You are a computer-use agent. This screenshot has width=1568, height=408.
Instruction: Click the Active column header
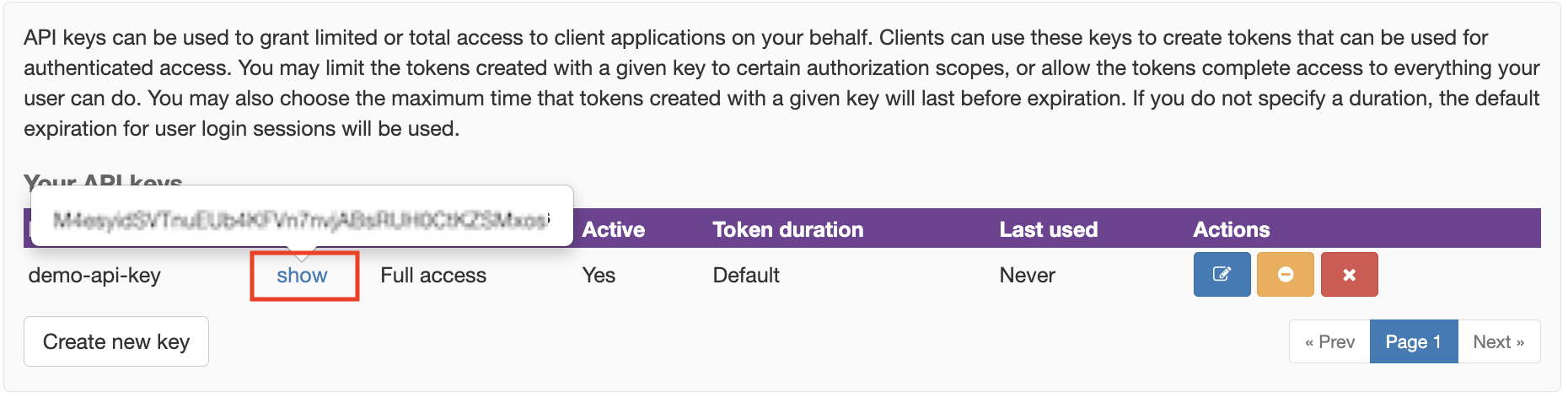click(613, 229)
